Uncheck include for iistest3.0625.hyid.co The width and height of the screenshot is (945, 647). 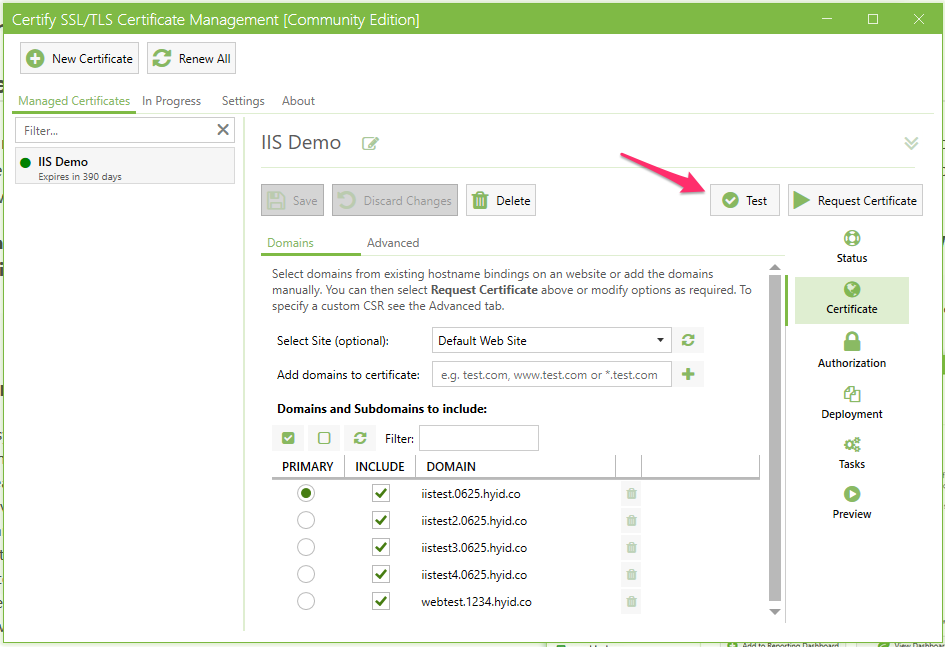coord(381,547)
